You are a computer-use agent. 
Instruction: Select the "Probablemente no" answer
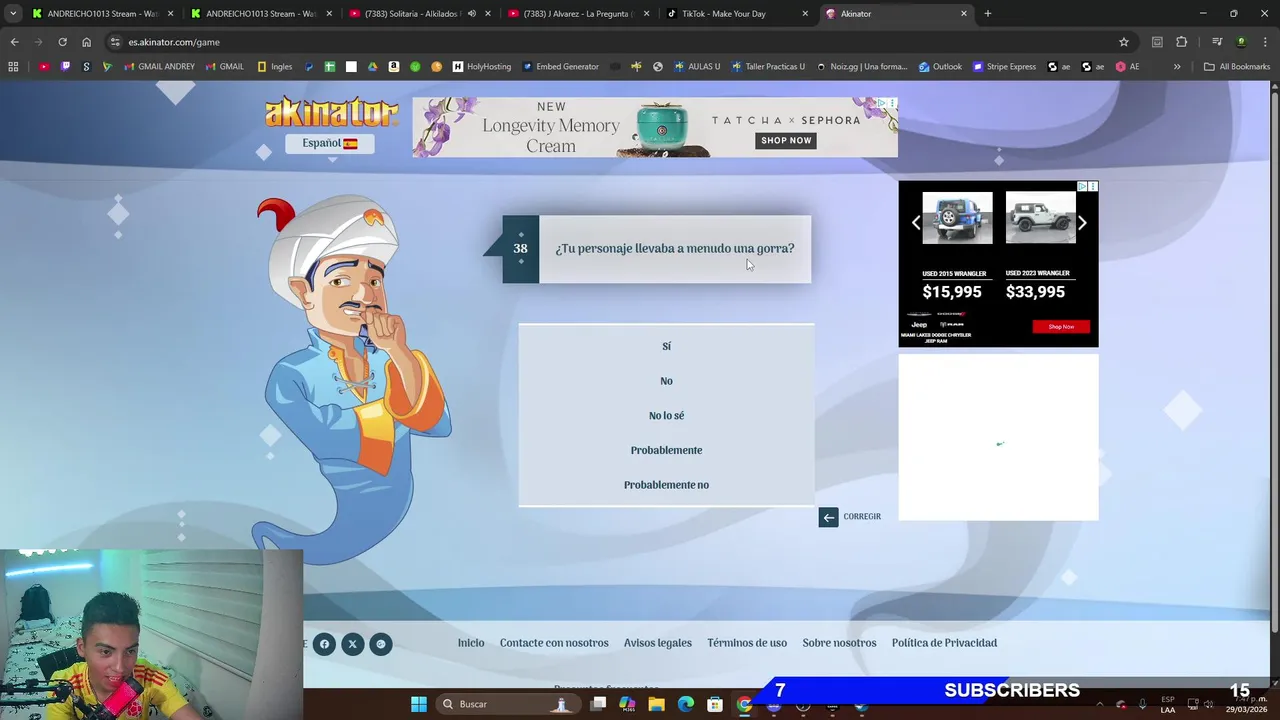[x=666, y=485]
